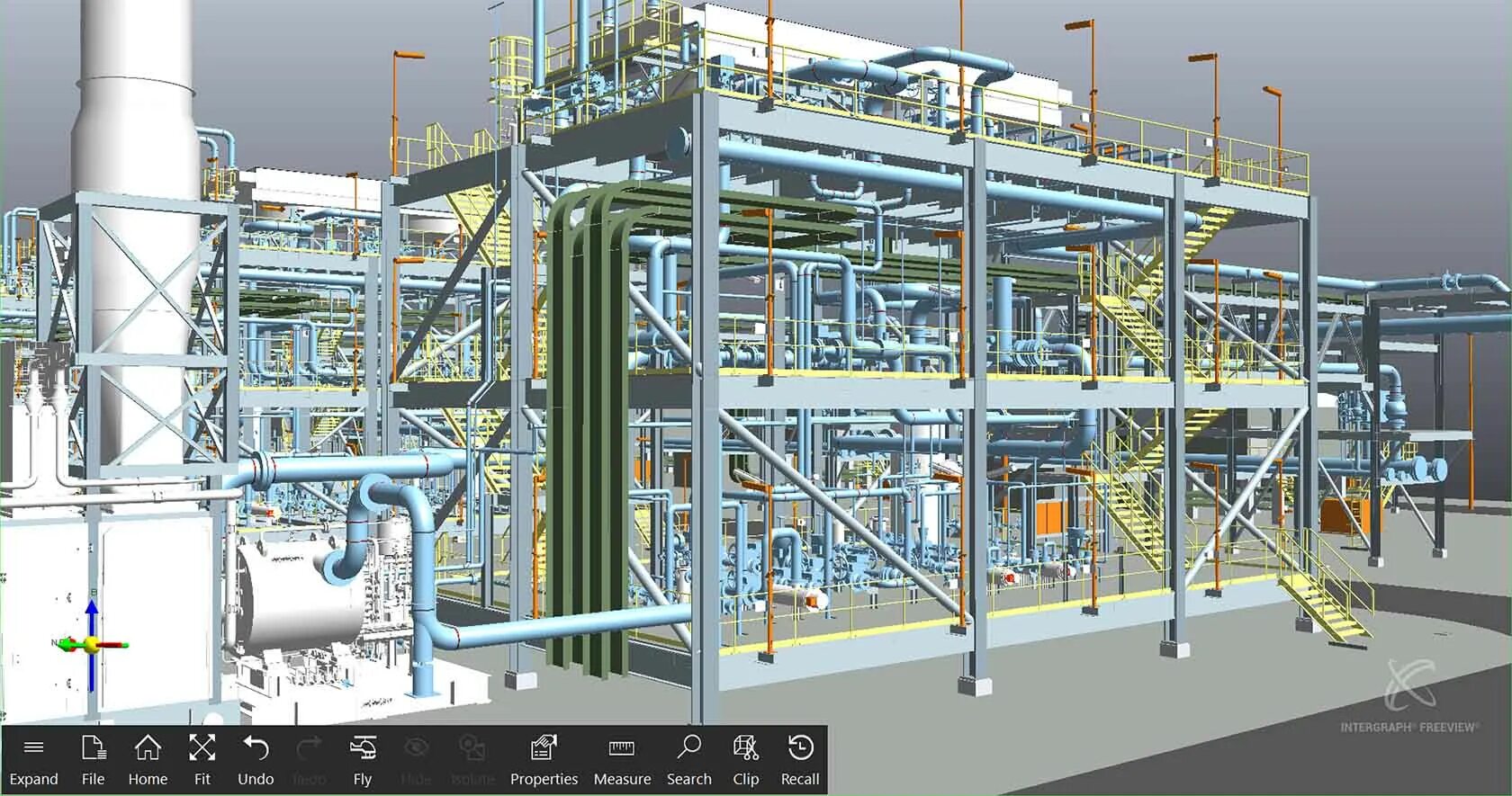Screen dimensions: 1512x796
Task: Open the Search tool
Action: [x=689, y=760]
